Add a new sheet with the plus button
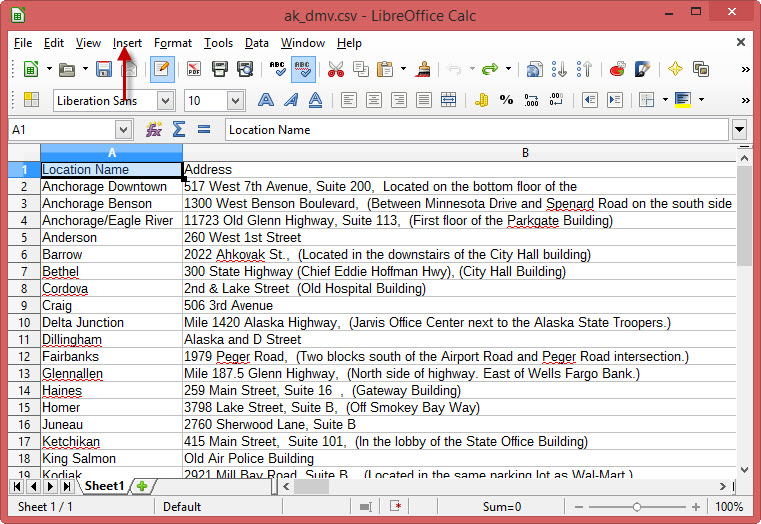 pyautogui.click(x=142, y=486)
